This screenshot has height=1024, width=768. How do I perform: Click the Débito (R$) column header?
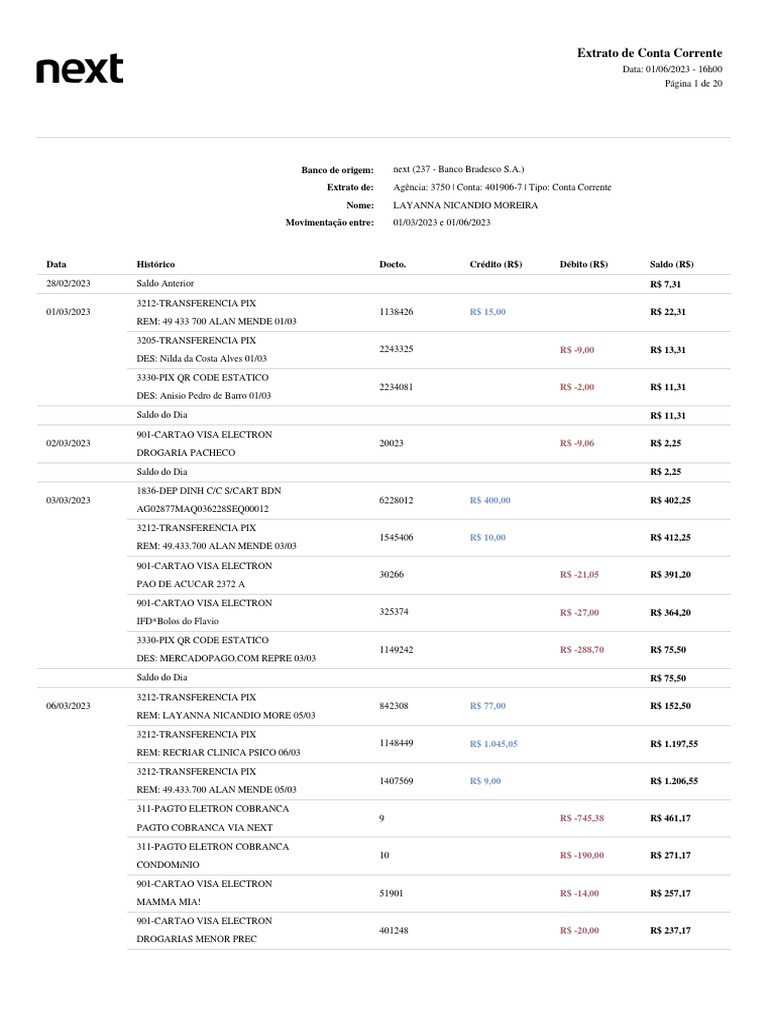tap(584, 264)
